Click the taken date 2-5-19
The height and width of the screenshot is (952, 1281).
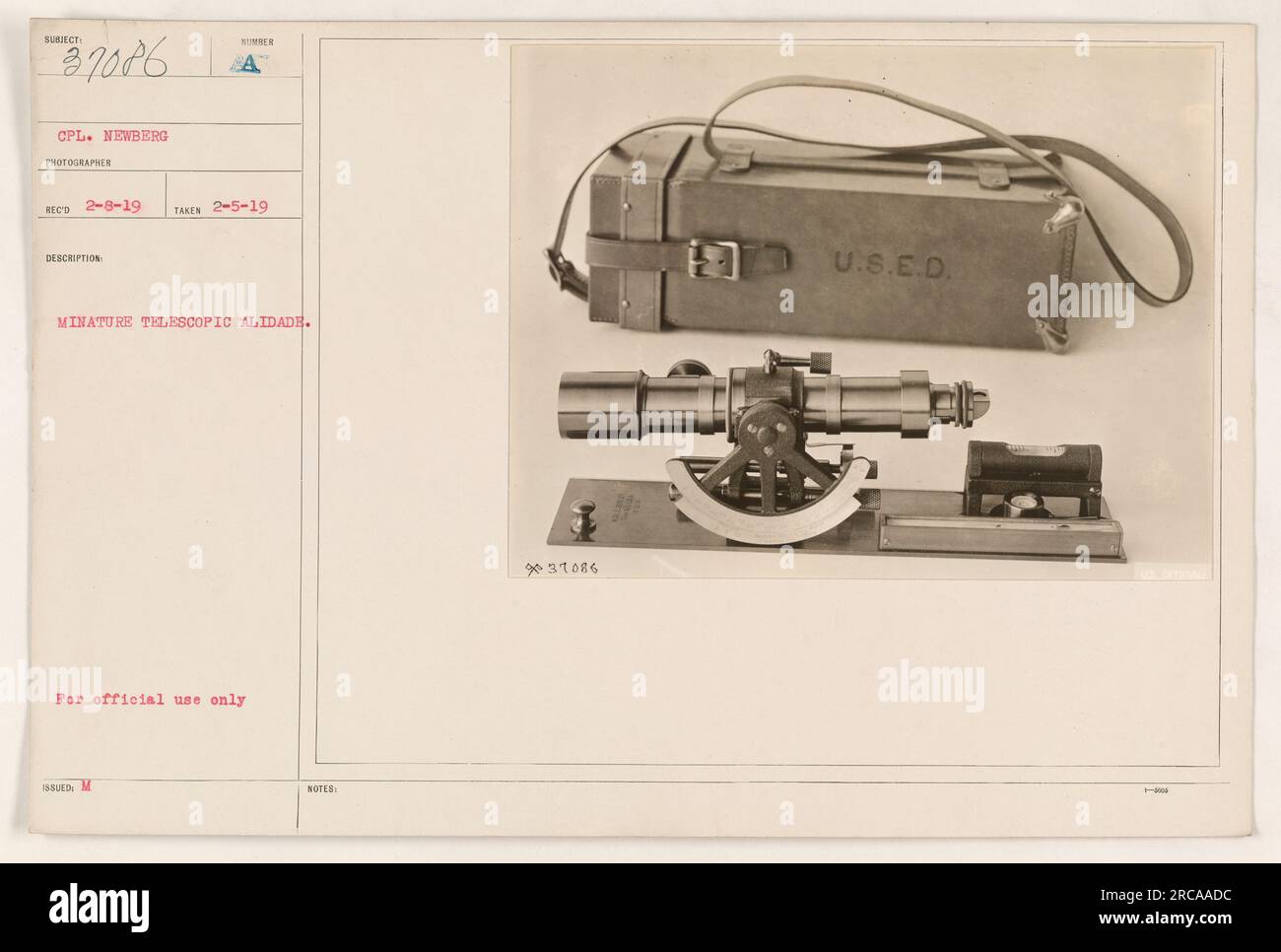pyautogui.click(x=241, y=207)
